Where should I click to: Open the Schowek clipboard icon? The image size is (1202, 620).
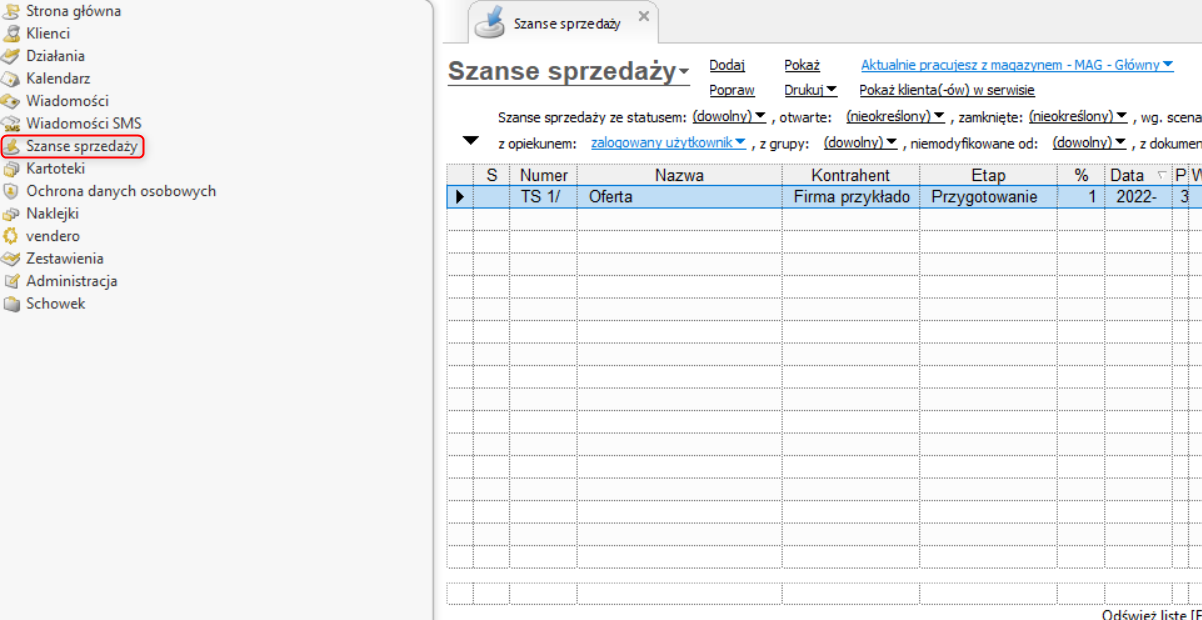(12, 303)
